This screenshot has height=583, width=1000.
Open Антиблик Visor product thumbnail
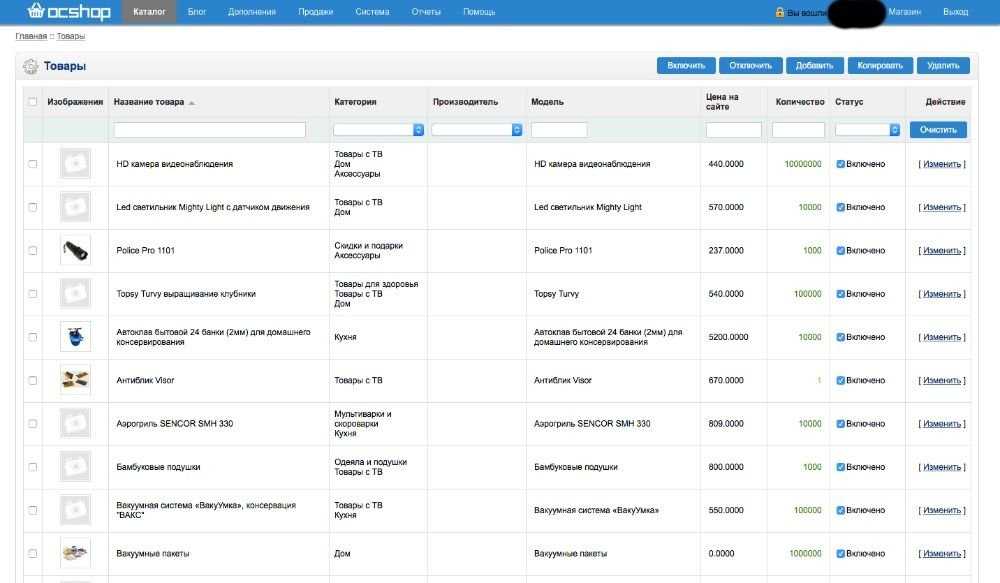point(75,380)
